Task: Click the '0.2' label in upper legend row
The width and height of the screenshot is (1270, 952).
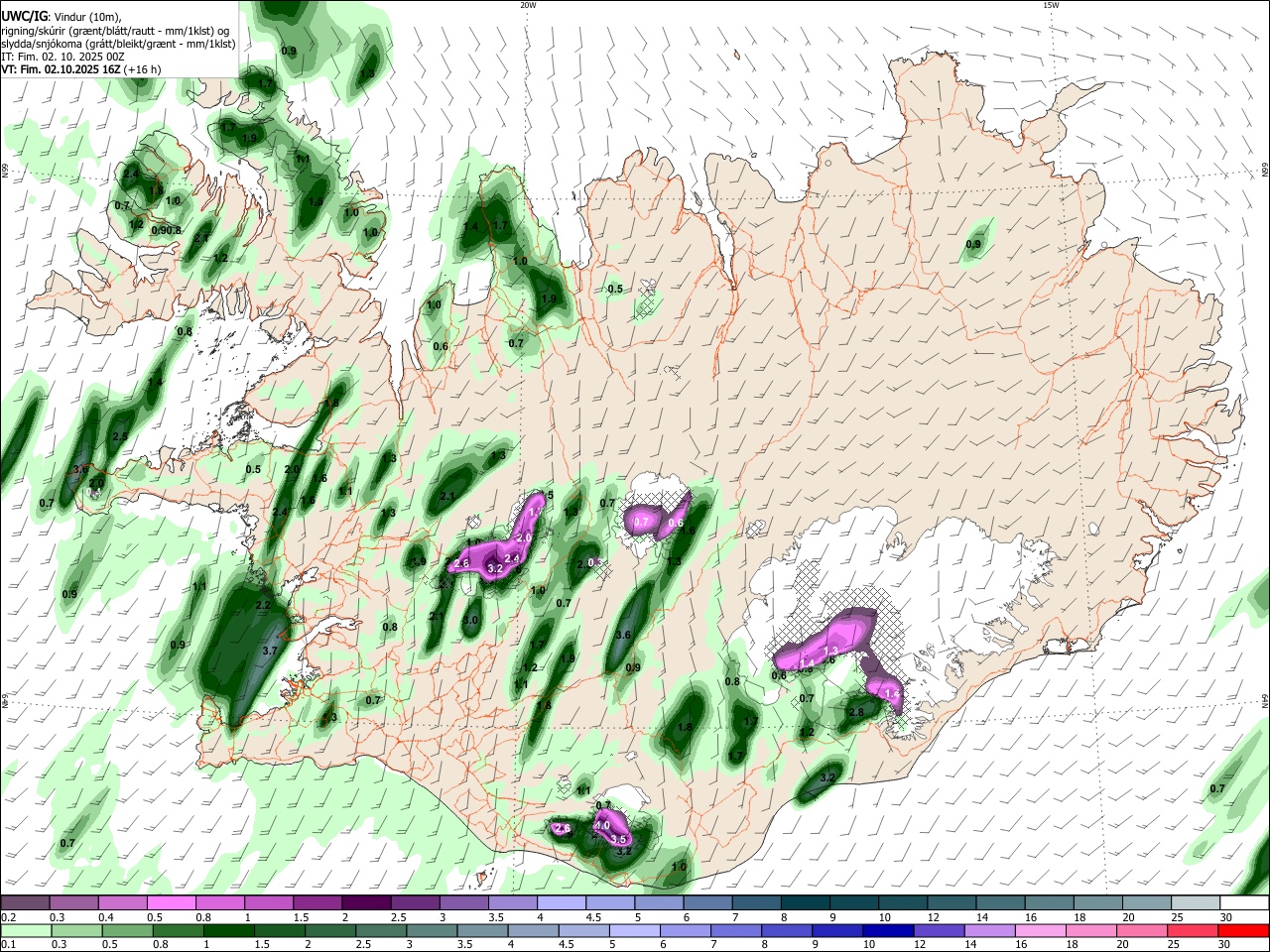Action: point(8,917)
